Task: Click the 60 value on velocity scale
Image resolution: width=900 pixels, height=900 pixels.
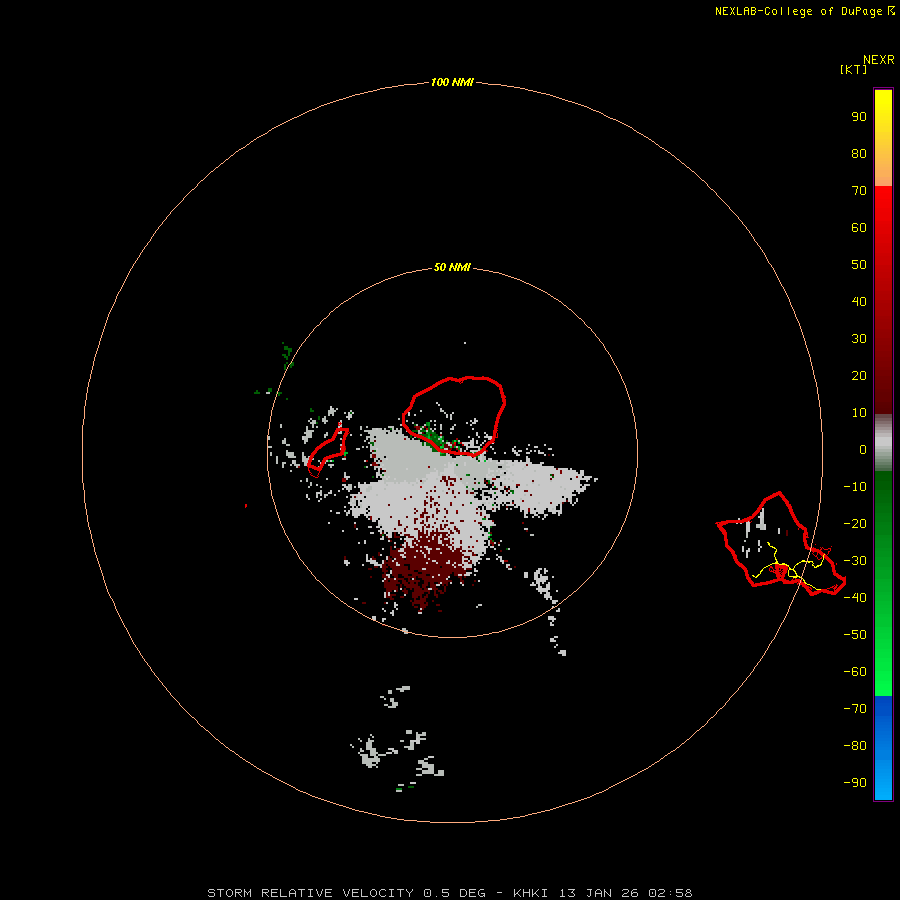Action: coord(859,227)
